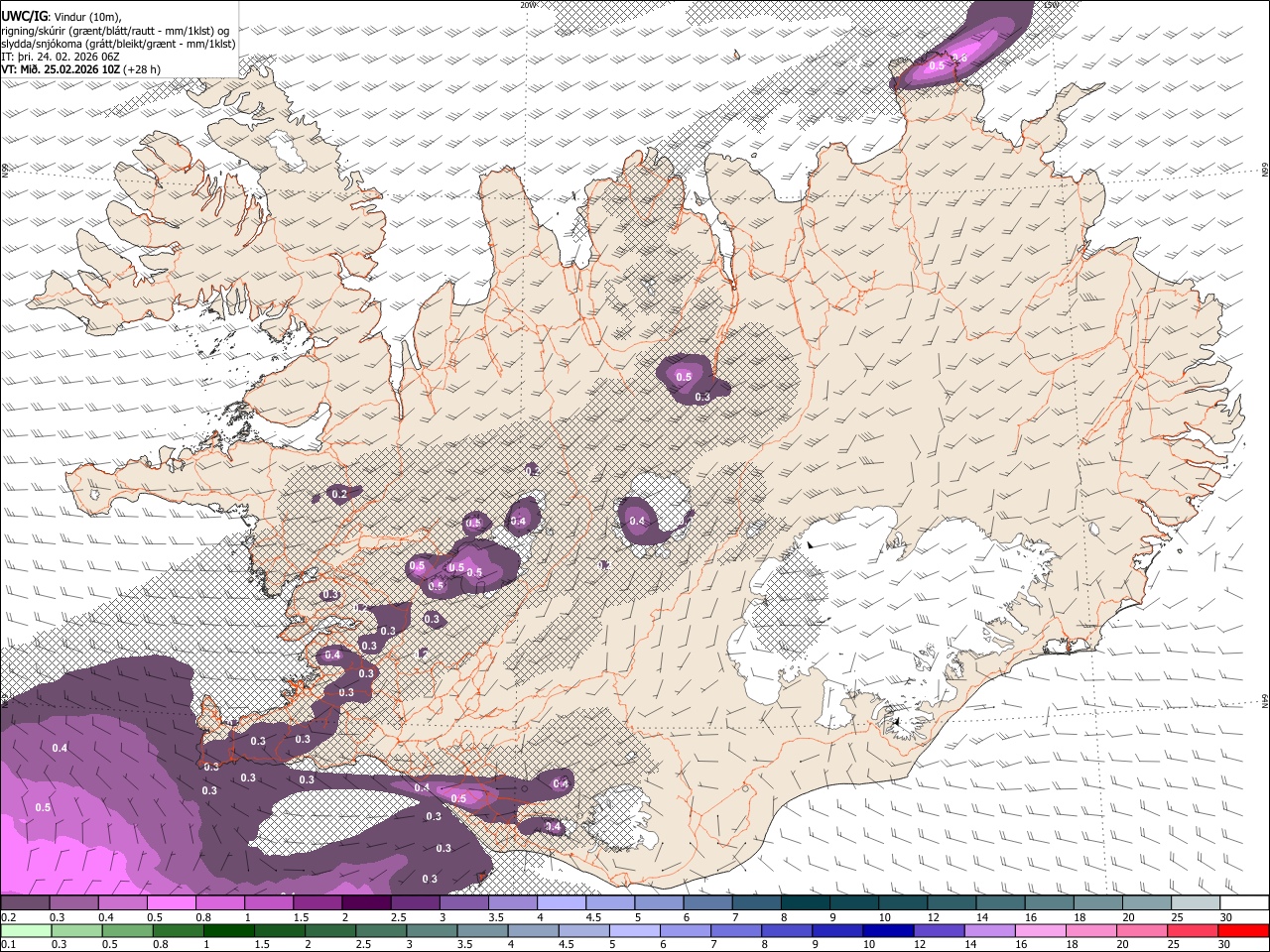The height and width of the screenshot is (952, 1270).
Task: Click the 'rigning/skúrir (grænt/blátt/rautt - mm/1klst) og' line
Action: point(115,31)
